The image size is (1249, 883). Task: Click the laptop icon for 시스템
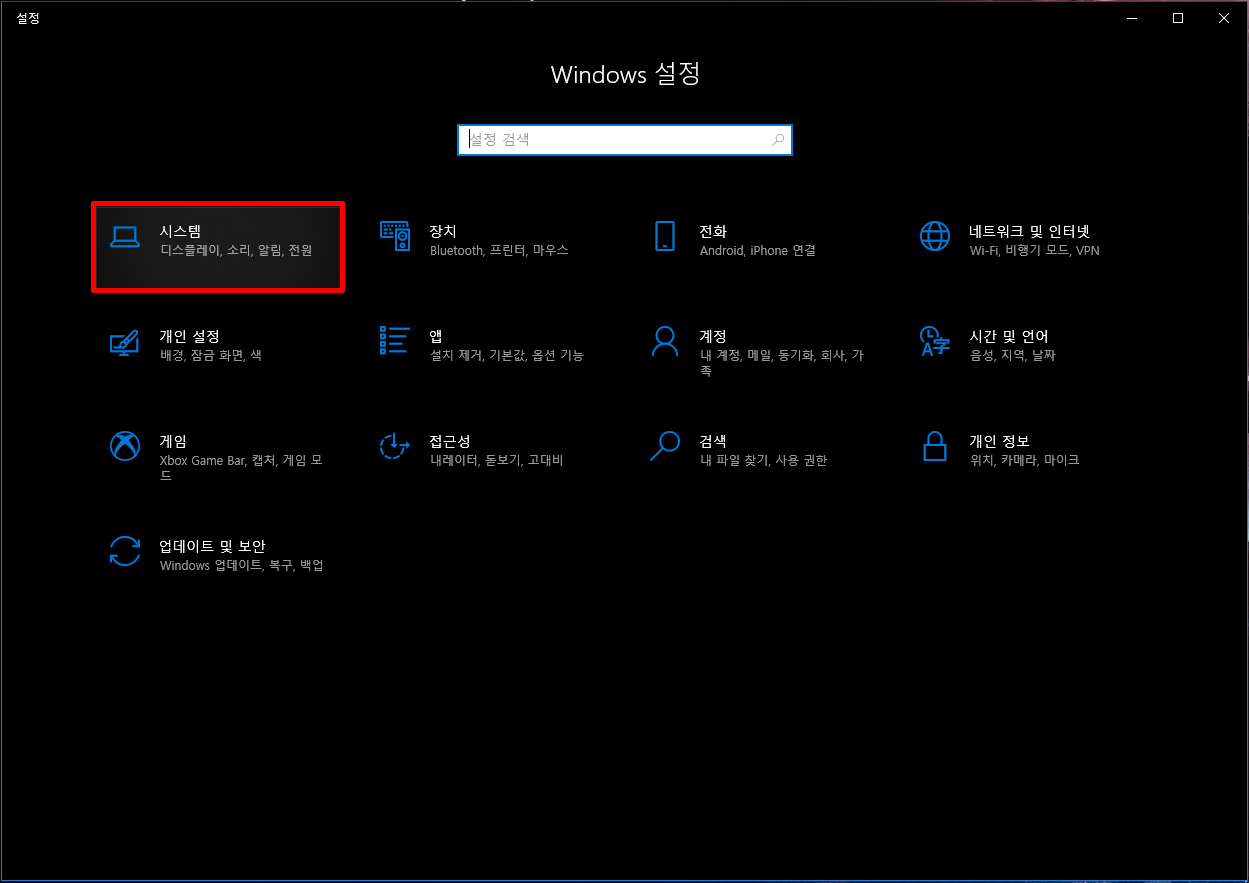125,237
